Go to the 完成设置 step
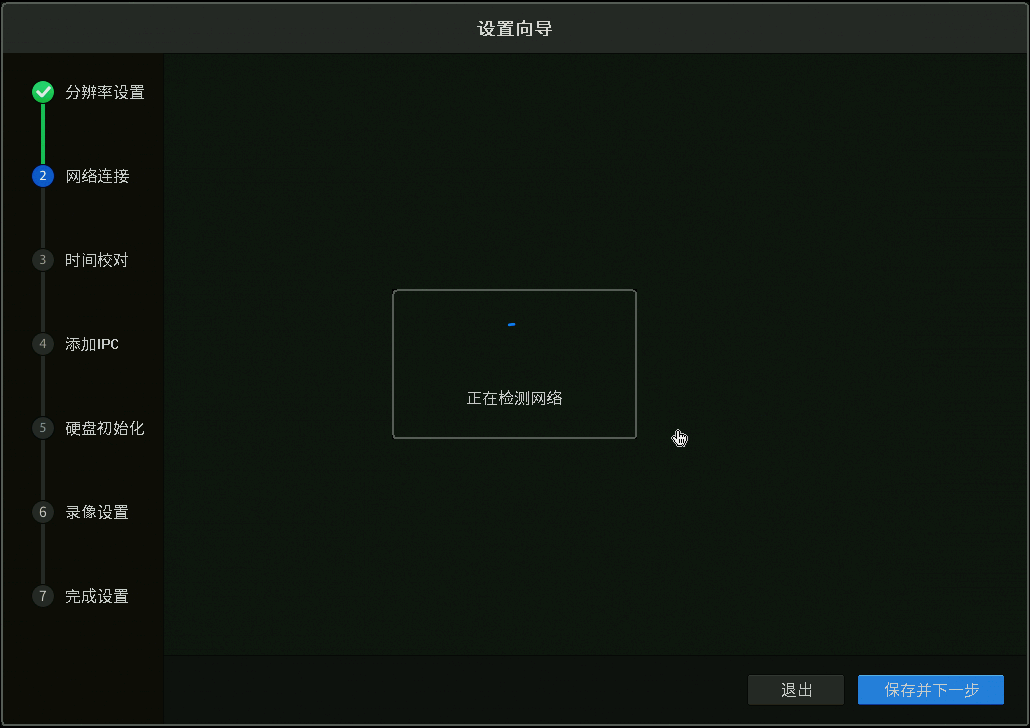This screenshot has height=728, width=1030. (97, 596)
